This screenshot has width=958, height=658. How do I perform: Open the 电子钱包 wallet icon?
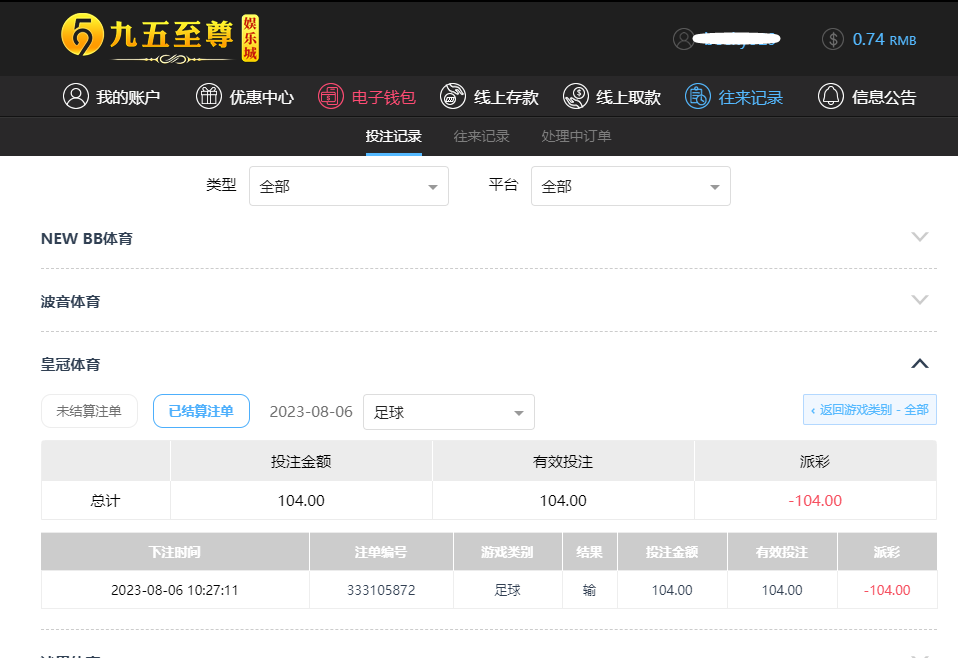[x=330, y=96]
